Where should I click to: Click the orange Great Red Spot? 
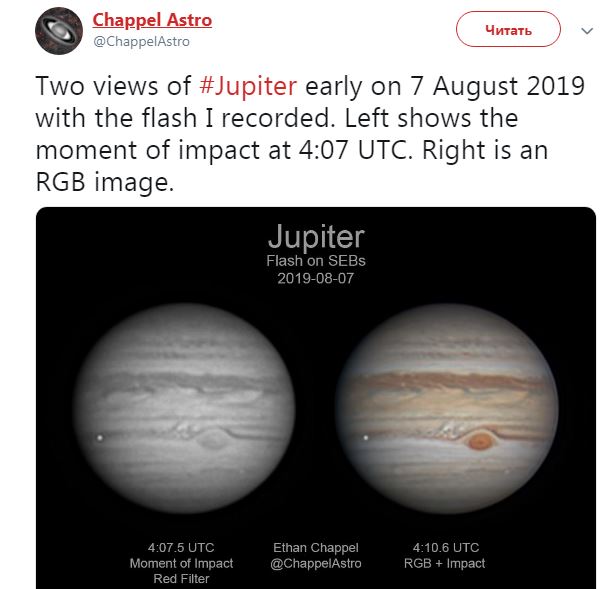pyautogui.click(x=480, y=441)
